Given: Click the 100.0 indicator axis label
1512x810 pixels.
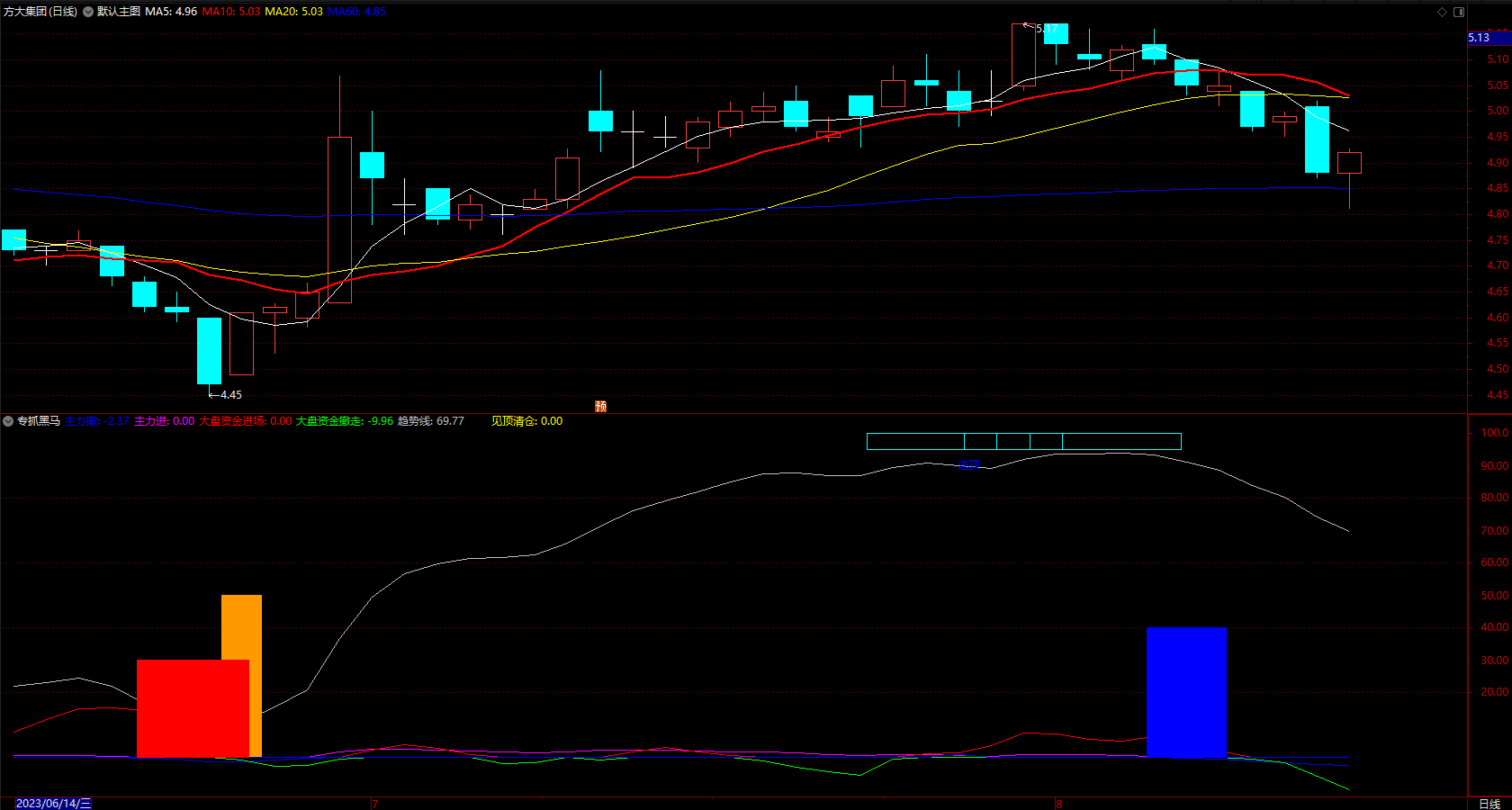Looking at the screenshot, I should tap(1495, 433).
